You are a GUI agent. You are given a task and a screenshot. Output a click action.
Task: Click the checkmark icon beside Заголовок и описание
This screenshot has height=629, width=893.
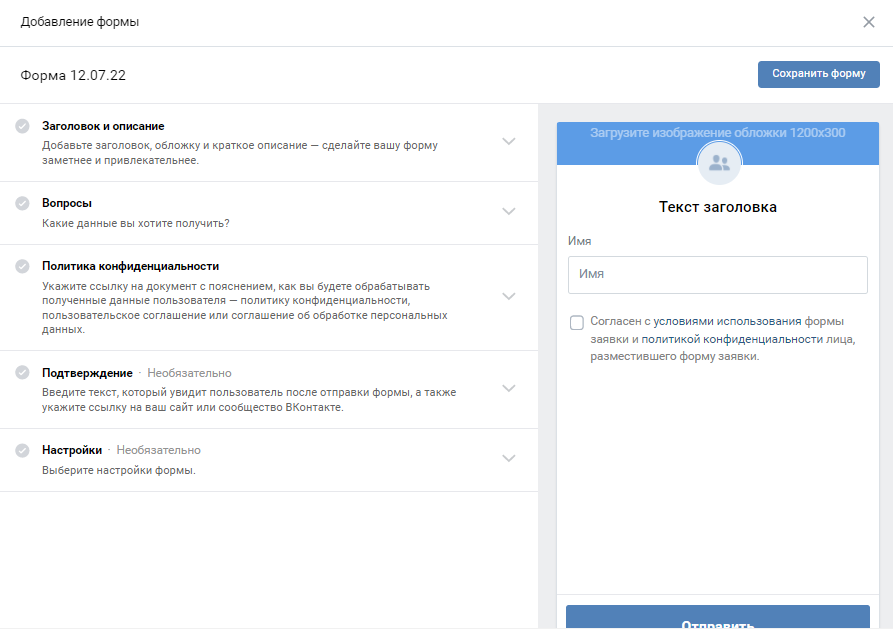22,126
